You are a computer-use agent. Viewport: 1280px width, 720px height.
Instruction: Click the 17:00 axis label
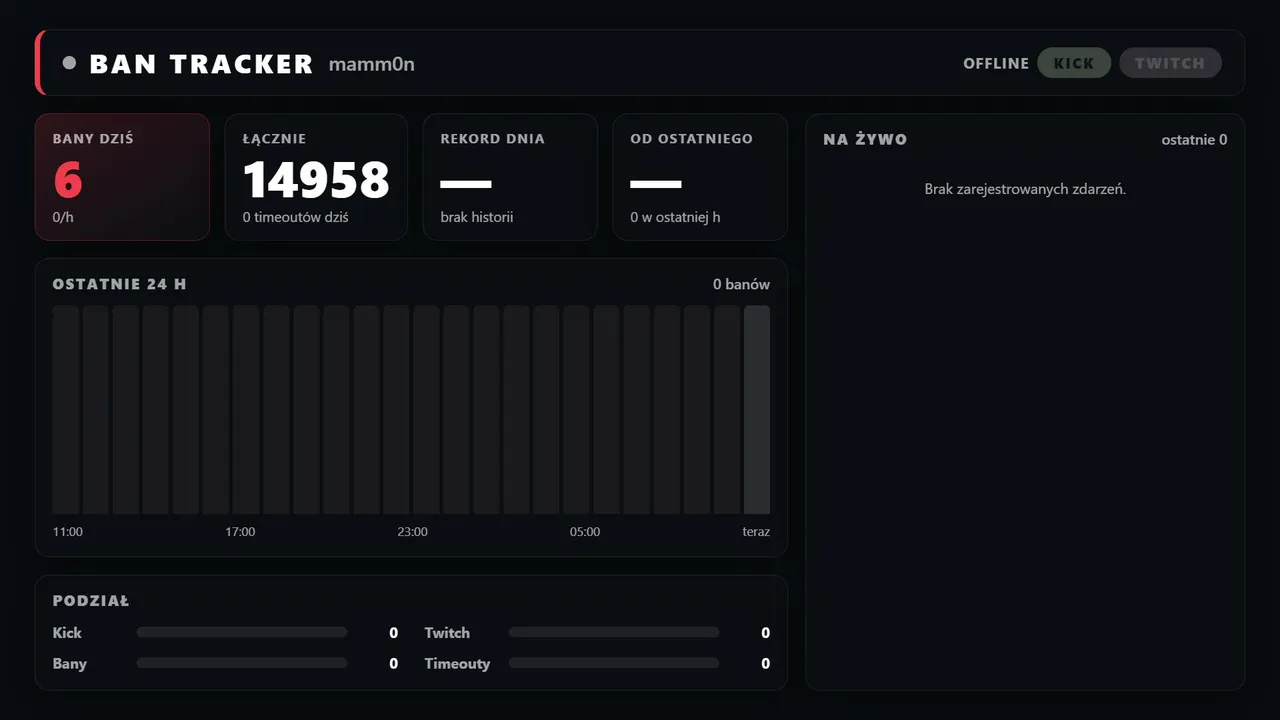pos(240,532)
